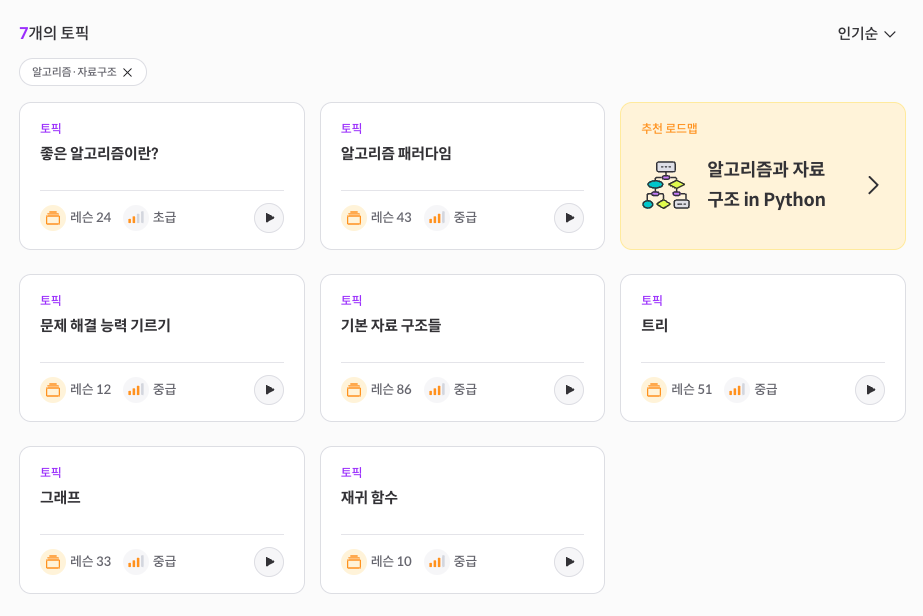Select the 알고리즘 패러다임 title

[x=396, y=154]
